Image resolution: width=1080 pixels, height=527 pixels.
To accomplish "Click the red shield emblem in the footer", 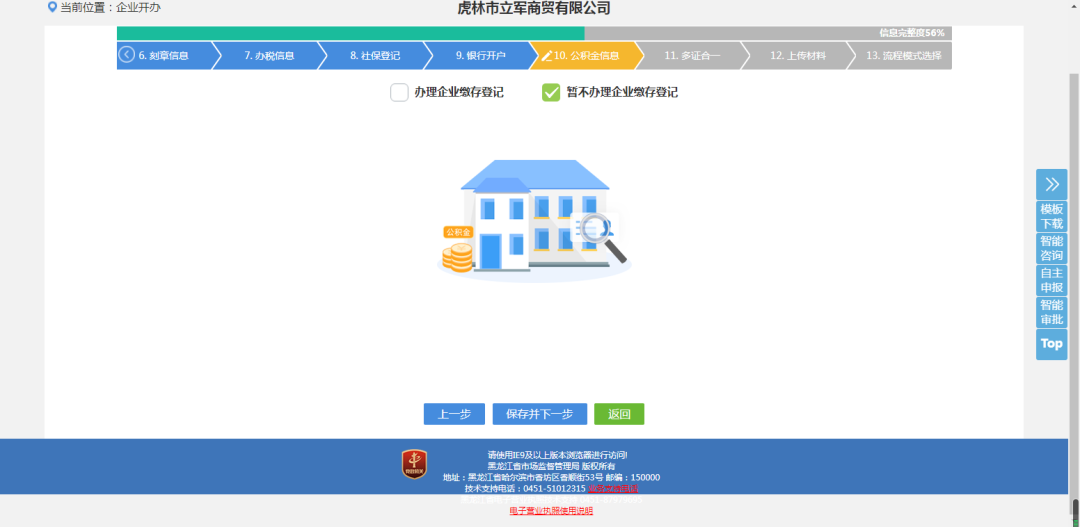I will coord(414,465).
